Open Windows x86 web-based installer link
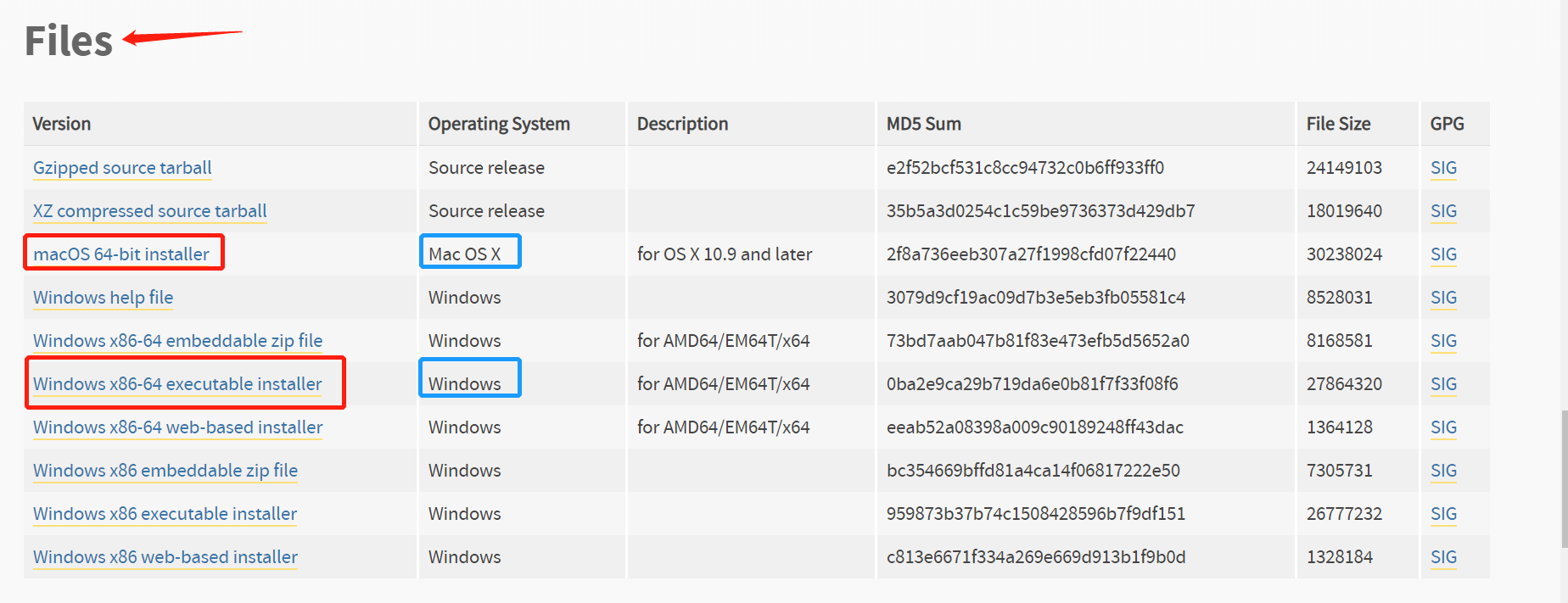The width and height of the screenshot is (1568, 603). pos(165,557)
